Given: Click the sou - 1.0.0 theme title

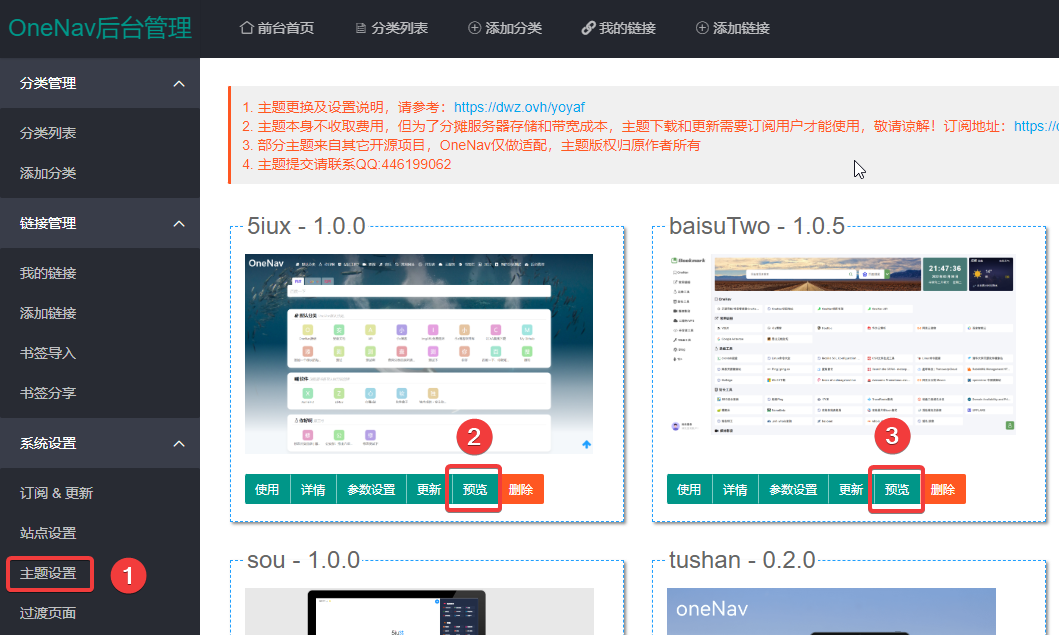Looking at the screenshot, I should (303, 560).
